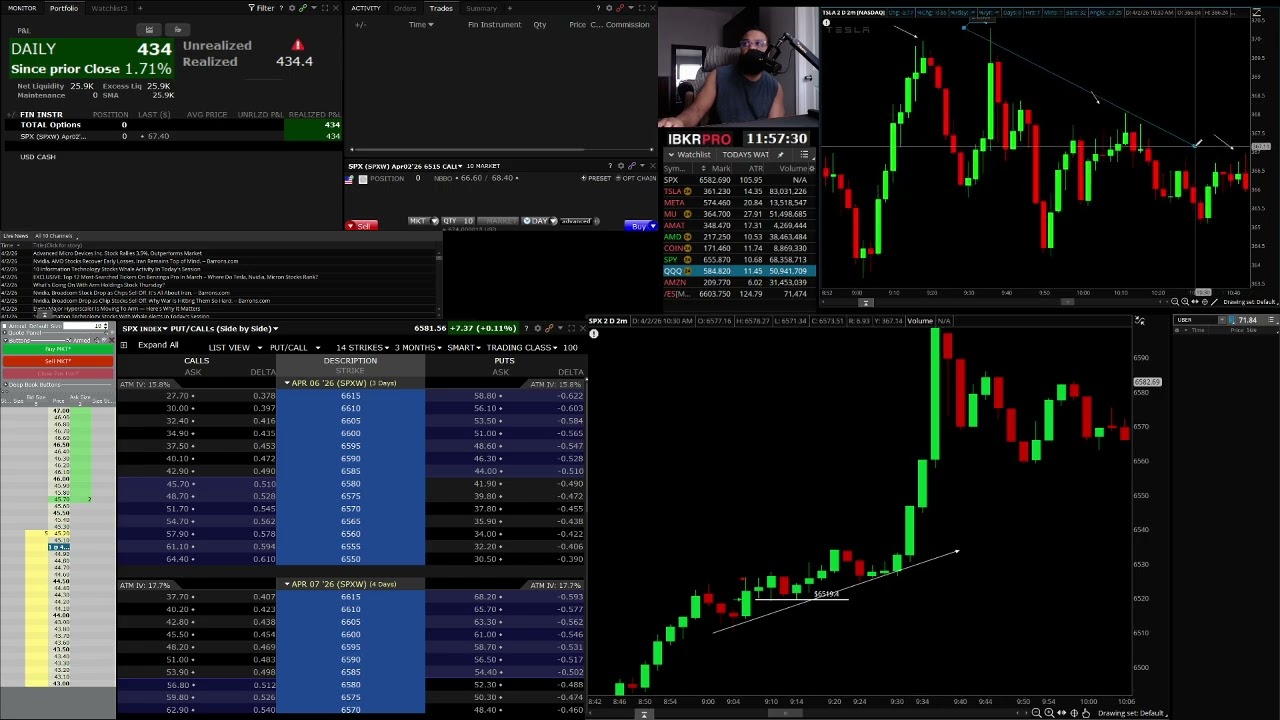Click the US flag icon in order entry
Image resolution: width=1280 pixels, height=720 pixels.
click(x=349, y=179)
